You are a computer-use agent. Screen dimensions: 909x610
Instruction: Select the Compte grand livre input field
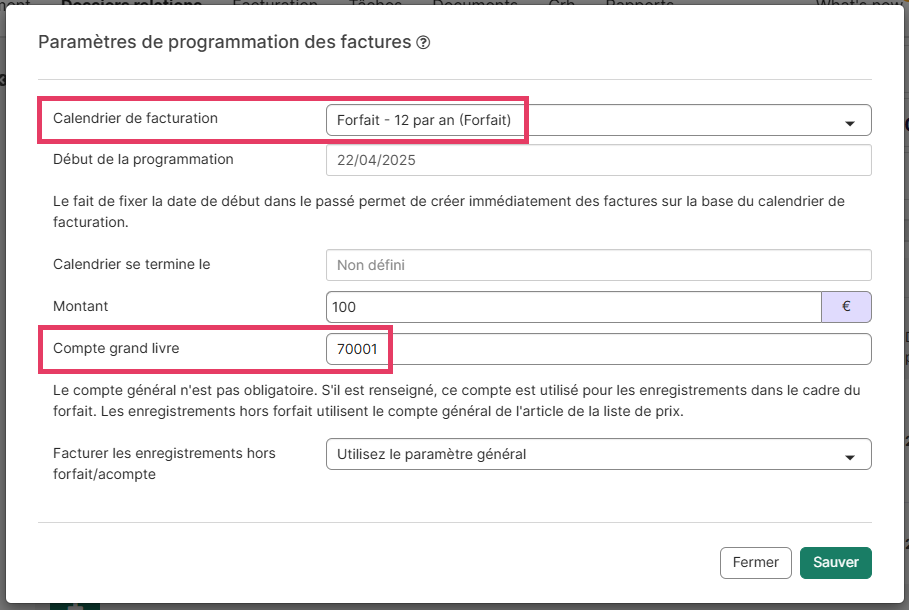pyautogui.click(x=598, y=349)
